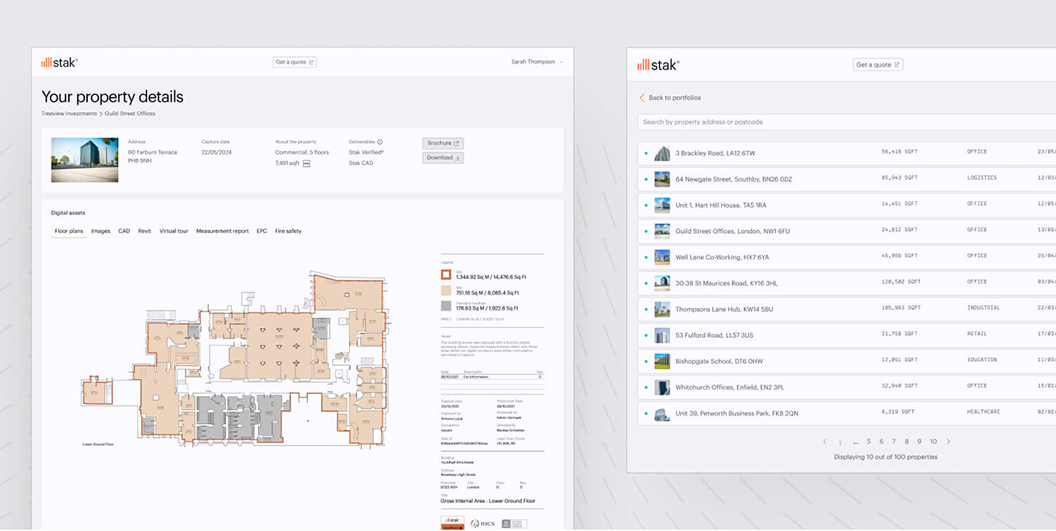Image resolution: width=1056 pixels, height=531 pixels.
Task: Click the stak logo in the portfolio list window
Action: [658, 64]
